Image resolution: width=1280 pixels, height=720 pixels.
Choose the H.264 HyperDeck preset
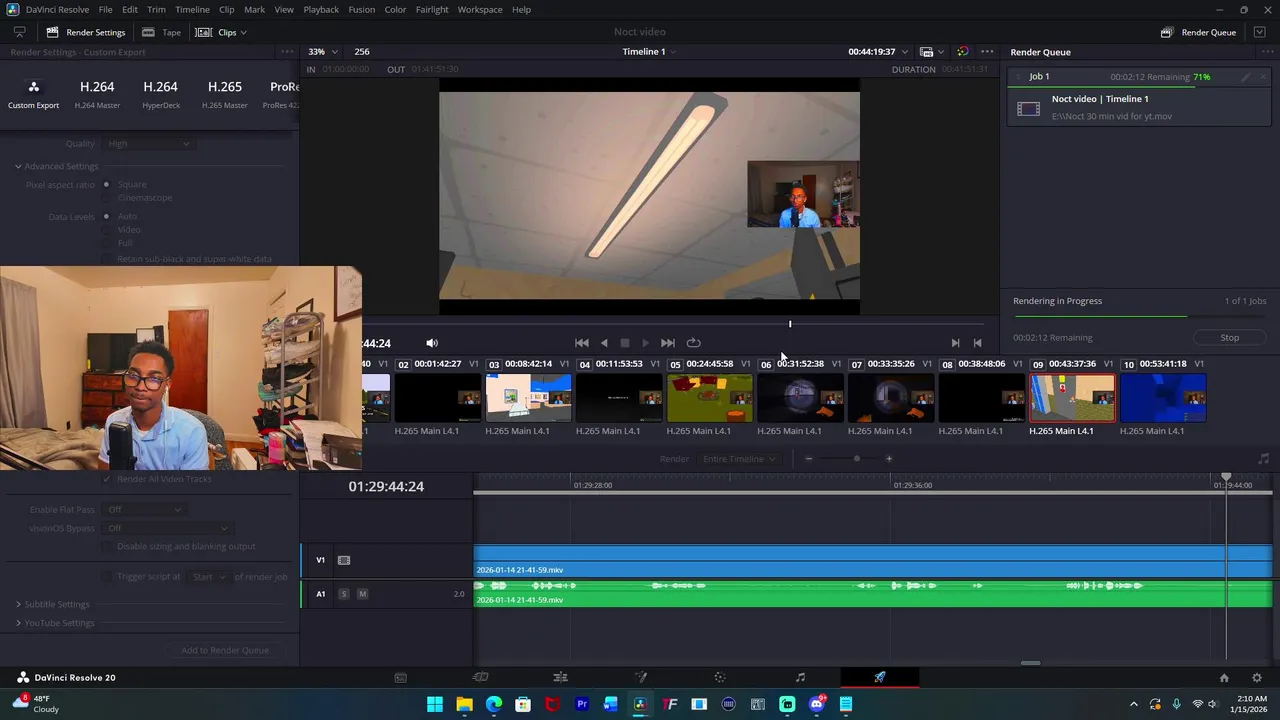click(161, 94)
